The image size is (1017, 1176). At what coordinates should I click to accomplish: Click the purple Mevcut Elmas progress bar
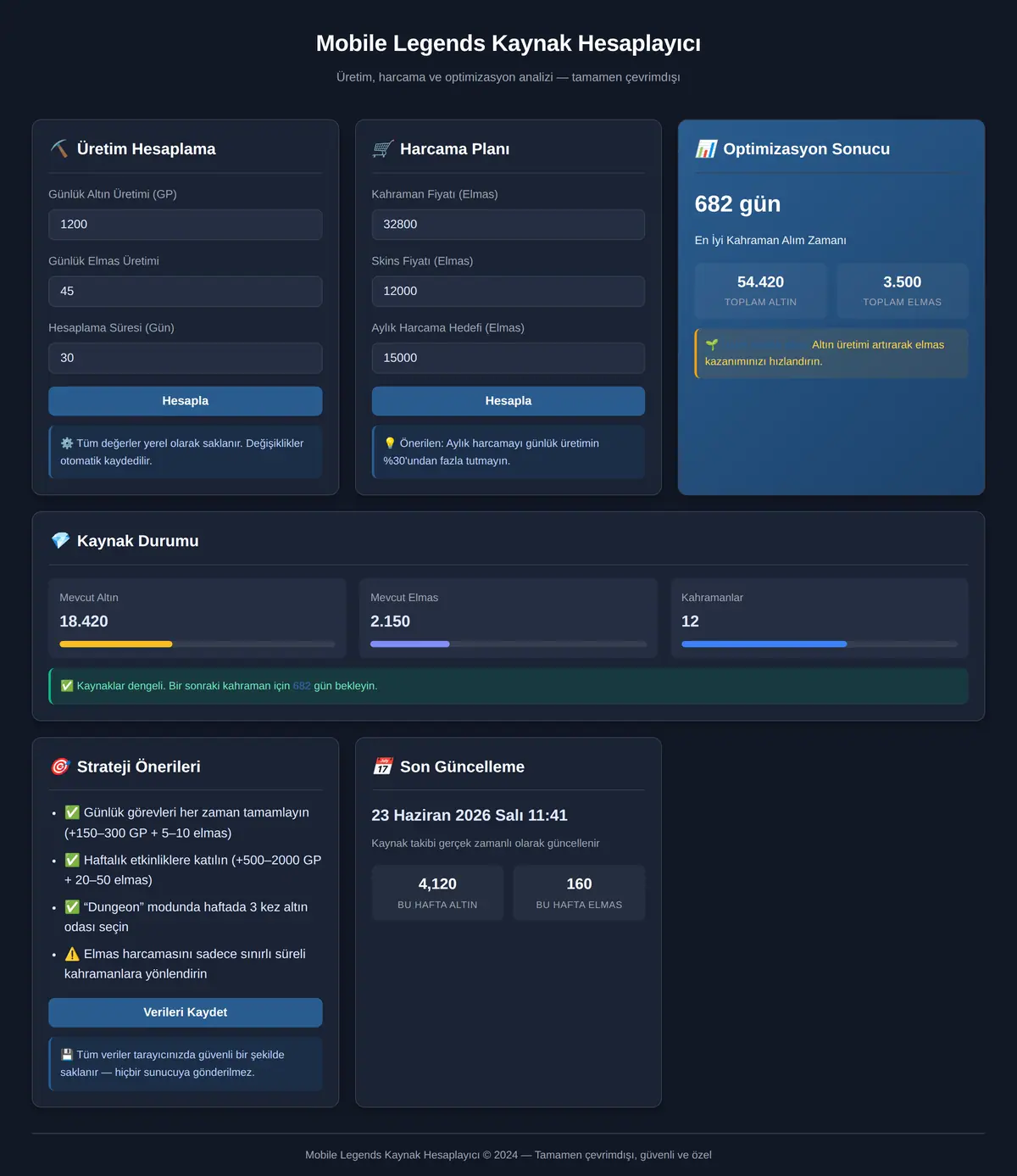[x=410, y=644]
